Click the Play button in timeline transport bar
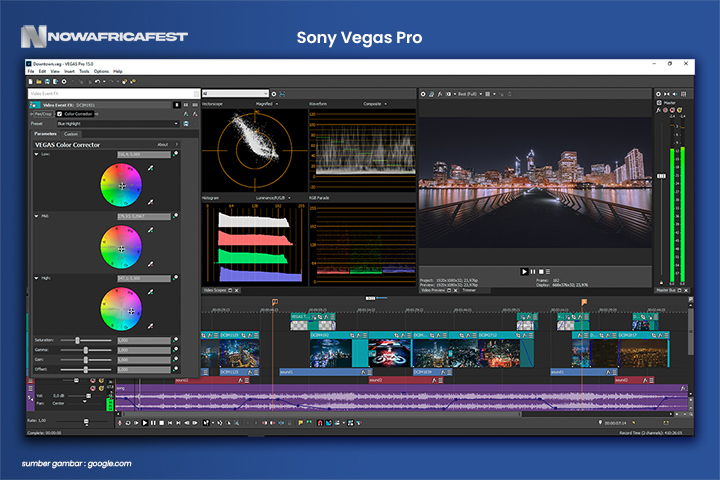The height and width of the screenshot is (480, 720). [x=145, y=423]
